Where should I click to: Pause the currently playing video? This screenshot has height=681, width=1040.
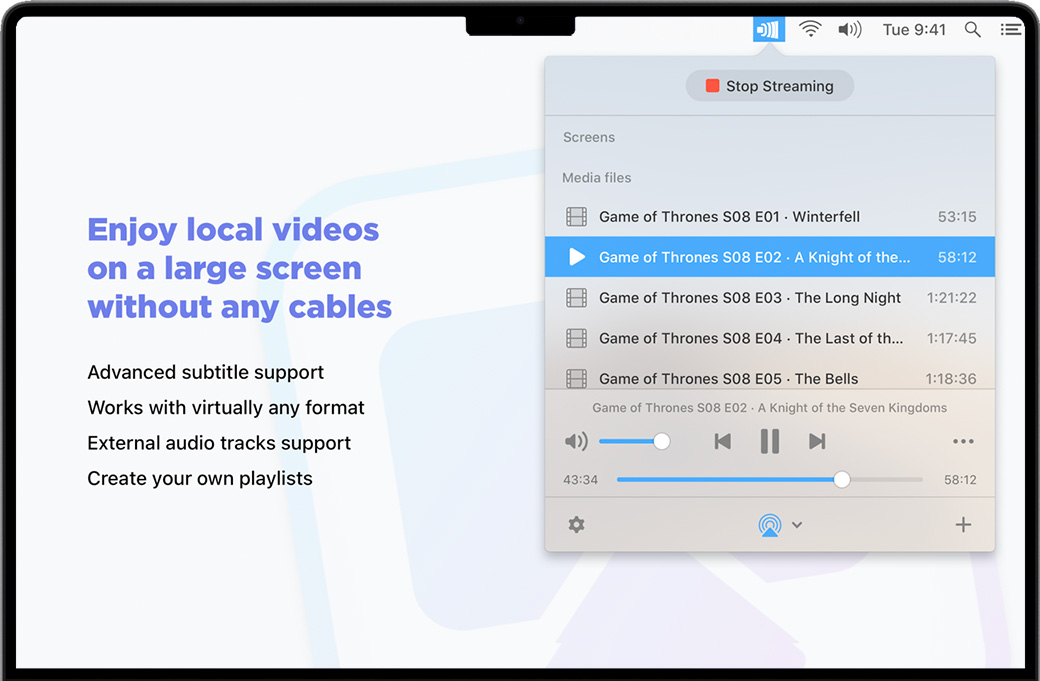coord(769,441)
